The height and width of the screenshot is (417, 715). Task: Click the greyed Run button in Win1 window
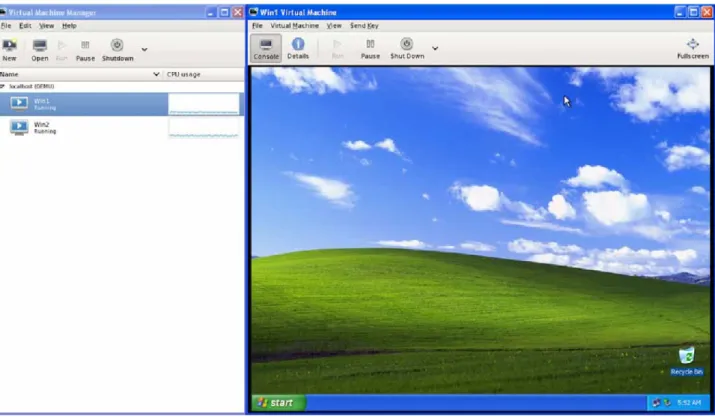[337, 48]
